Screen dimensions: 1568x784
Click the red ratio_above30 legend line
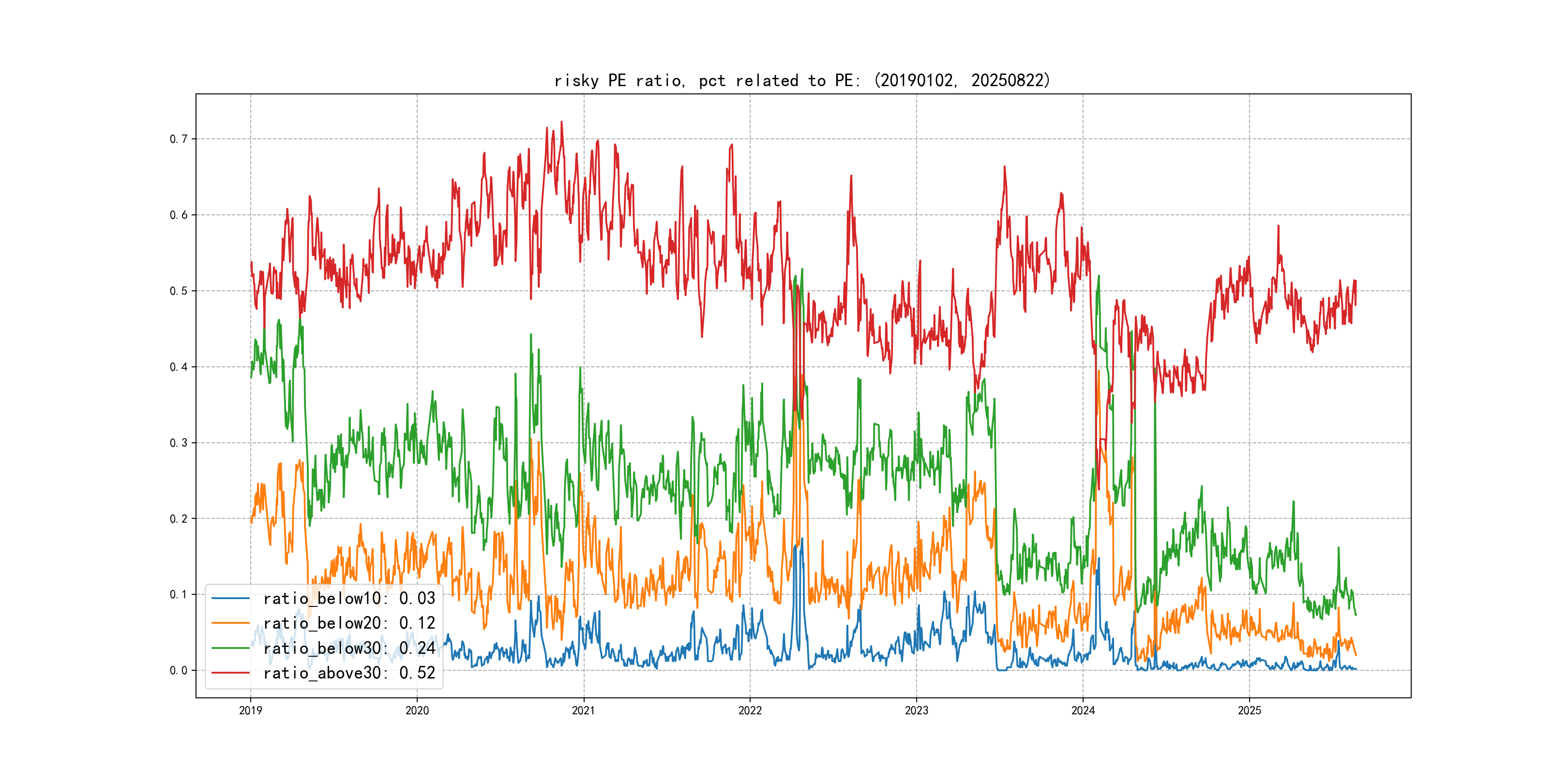[230, 673]
